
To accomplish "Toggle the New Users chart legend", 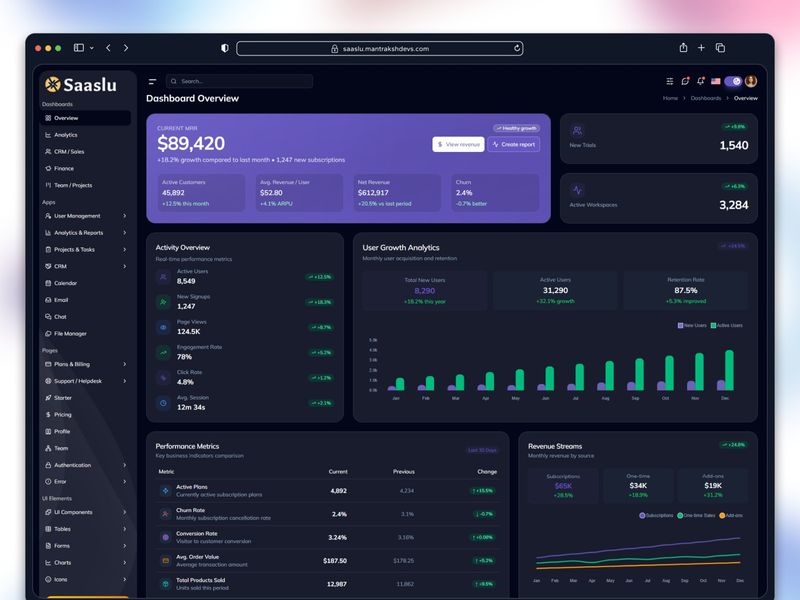I will pyautogui.click(x=692, y=326).
